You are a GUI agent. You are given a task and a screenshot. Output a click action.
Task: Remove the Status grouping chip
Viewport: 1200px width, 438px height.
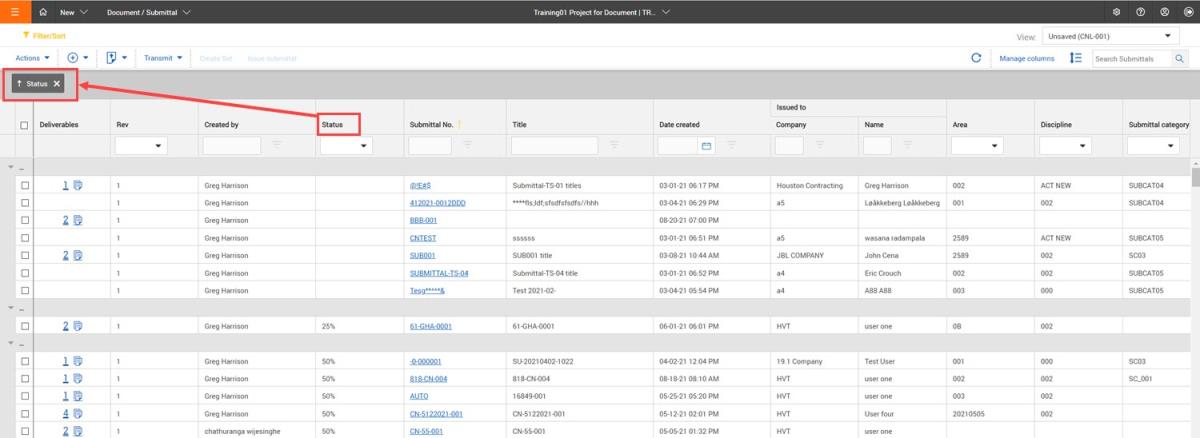(57, 84)
